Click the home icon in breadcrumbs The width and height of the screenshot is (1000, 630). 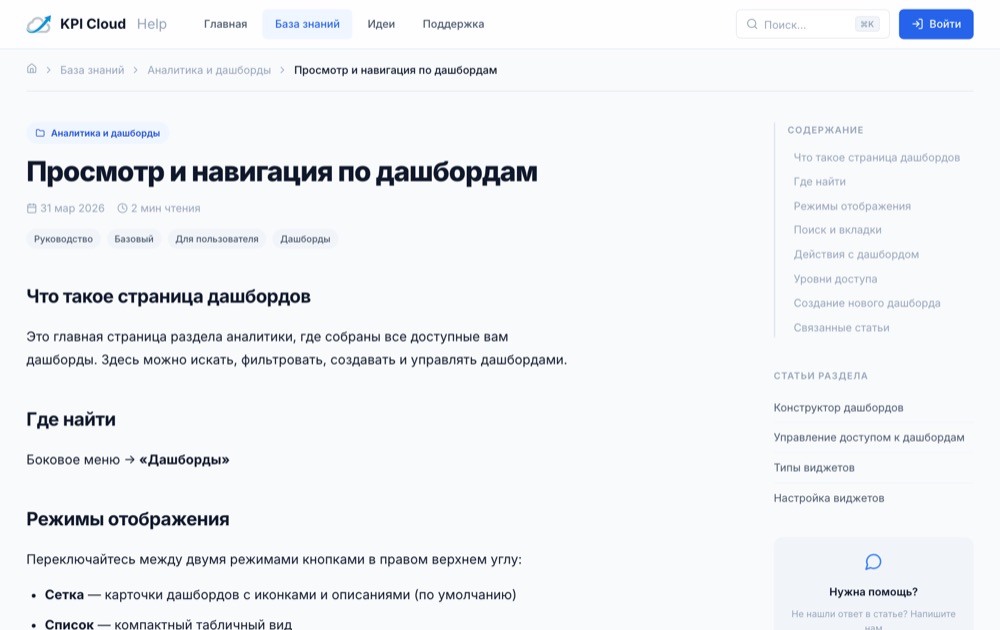pos(31,69)
